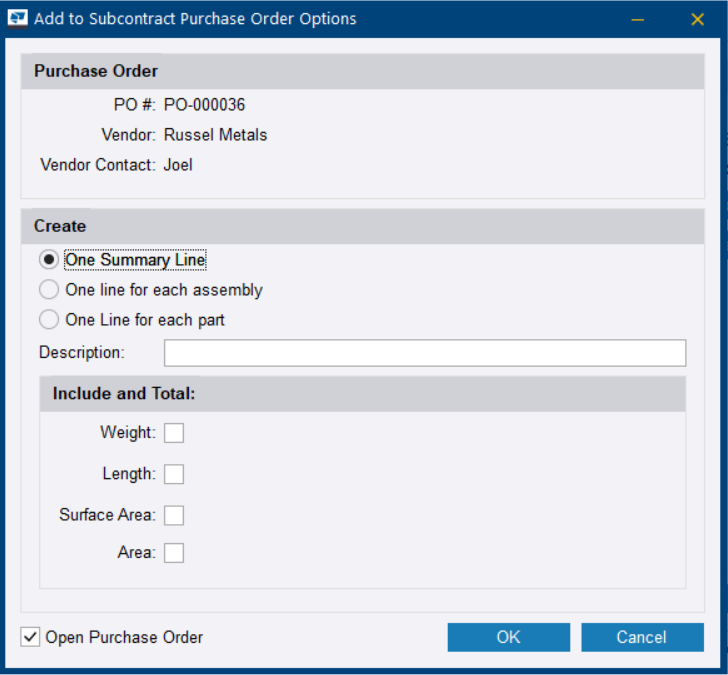Check the Surface Area box
Image resolution: width=728 pixels, height=675 pixels.
[x=174, y=515]
